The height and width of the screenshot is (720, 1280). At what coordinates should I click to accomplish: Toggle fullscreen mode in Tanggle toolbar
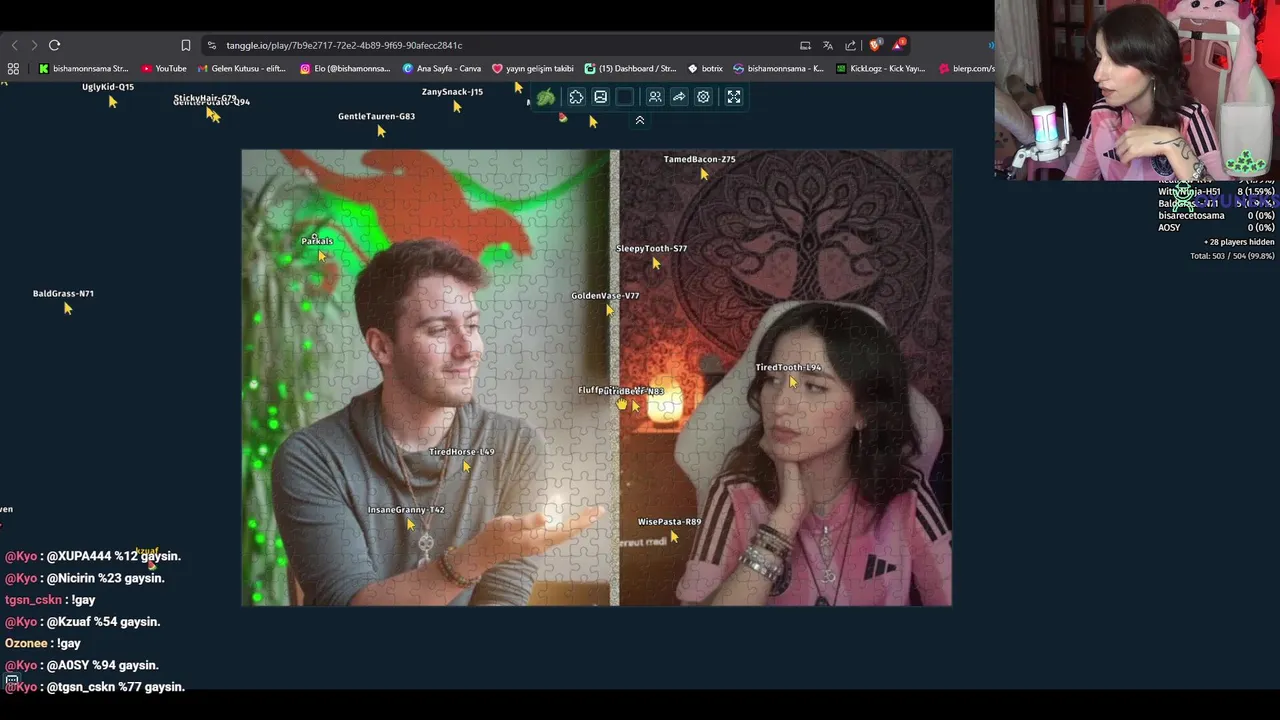click(x=734, y=97)
